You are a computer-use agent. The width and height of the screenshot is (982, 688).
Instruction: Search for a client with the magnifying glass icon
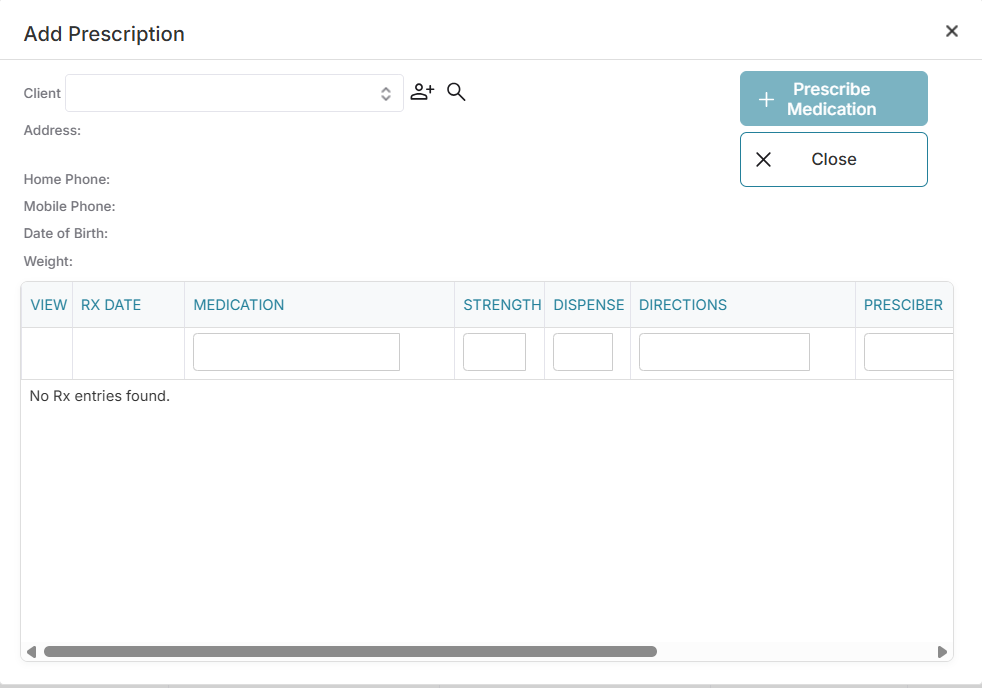(x=456, y=91)
